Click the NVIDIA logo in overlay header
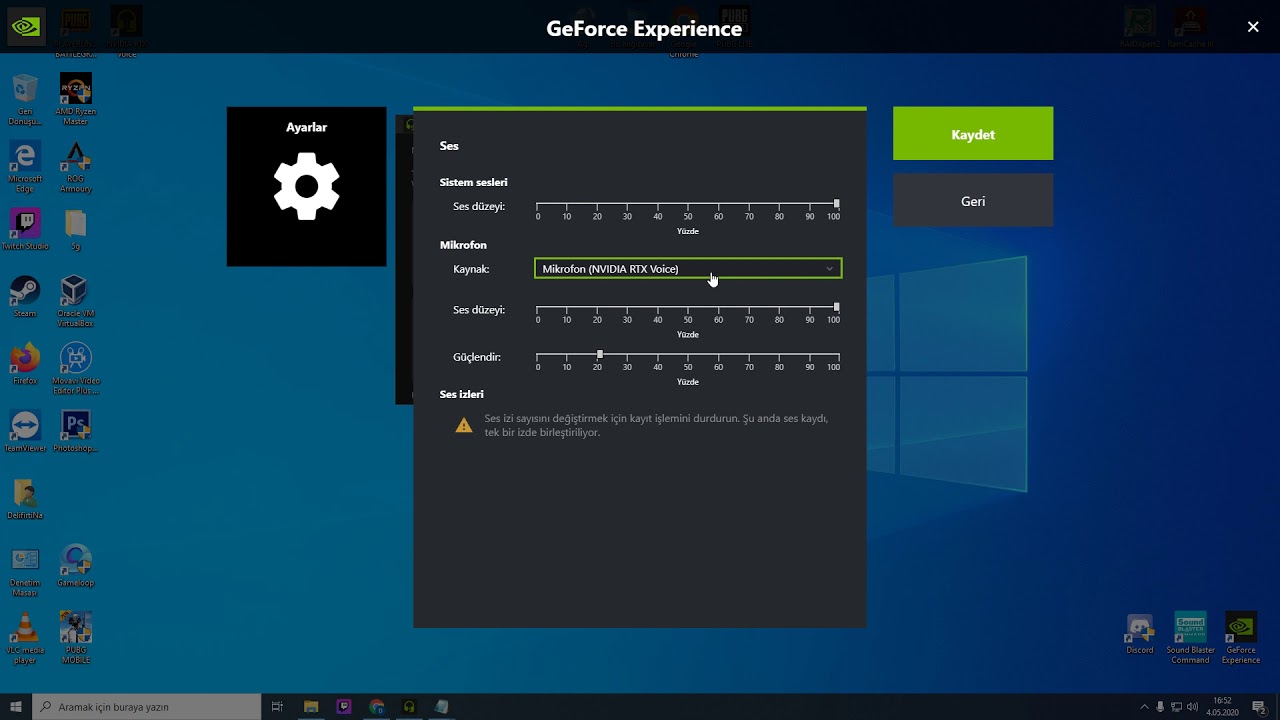Viewport: 1280px width, 720px height. [x=26, y=27]
